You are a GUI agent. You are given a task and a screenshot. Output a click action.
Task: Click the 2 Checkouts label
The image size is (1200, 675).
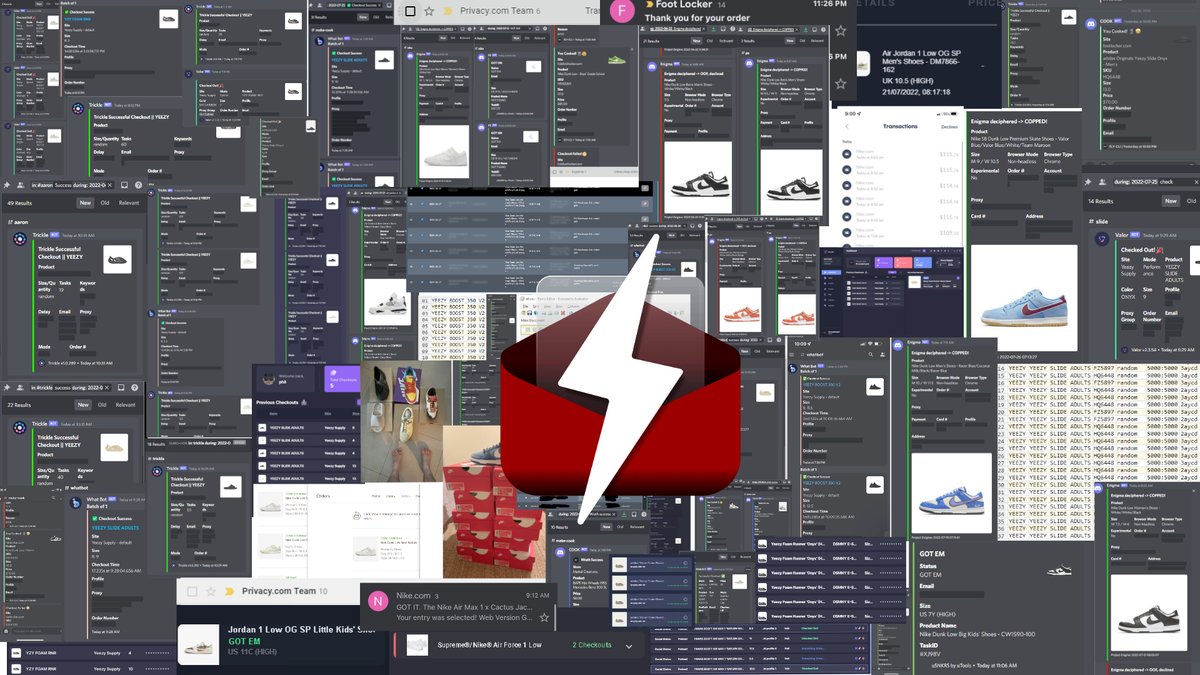tap(591, 645)
